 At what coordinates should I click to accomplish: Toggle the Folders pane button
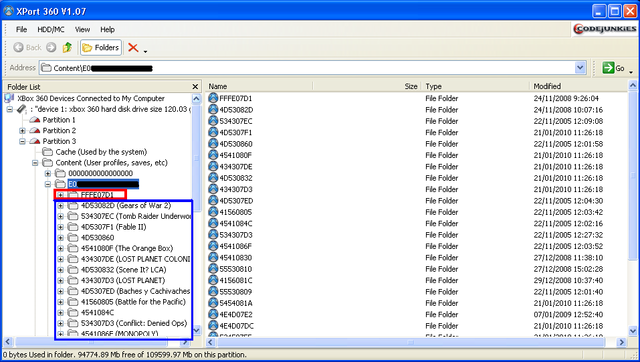pos(101,48)
